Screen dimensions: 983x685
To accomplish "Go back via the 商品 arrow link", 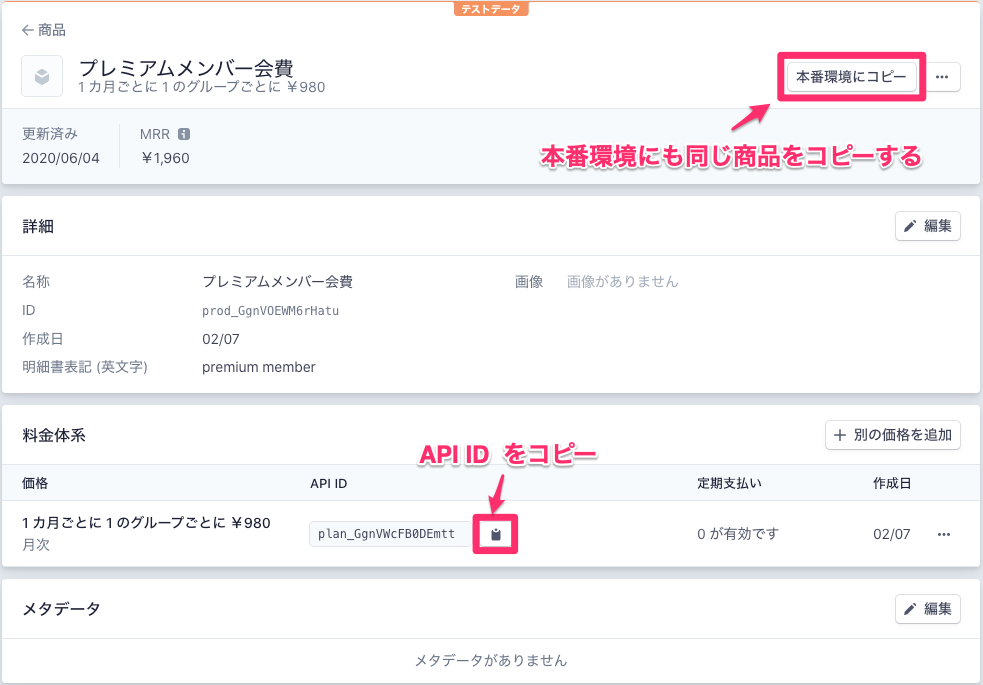I will (x=44, y=29).
